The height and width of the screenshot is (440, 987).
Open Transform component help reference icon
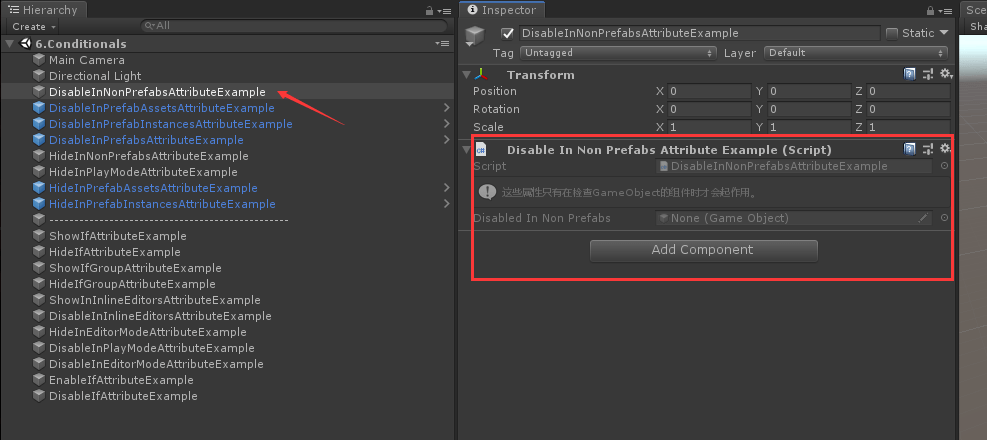(x=909, y=75)
